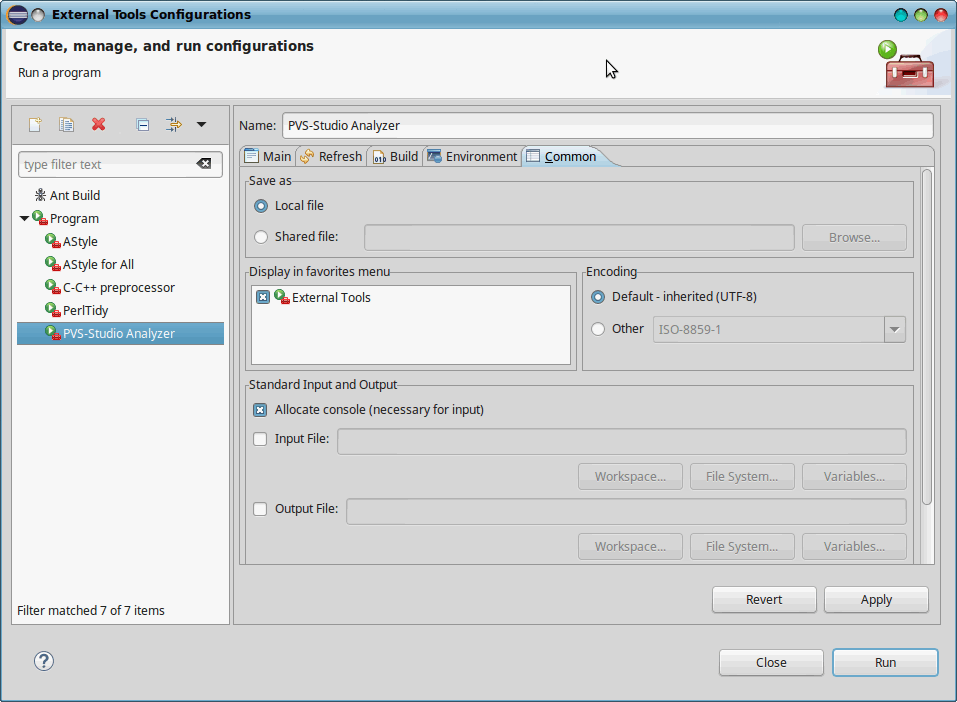The image size is (957, 702).
Task: Click Variables button under Input File
Action: tap(854, 476)
